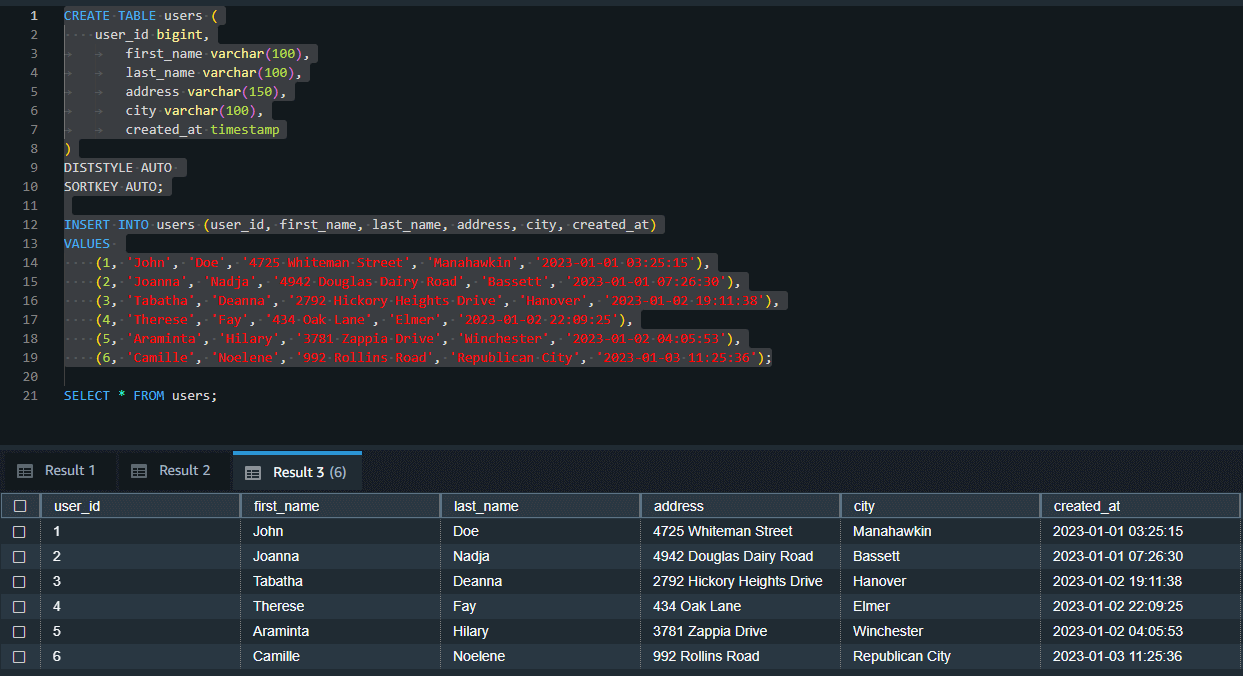Select the cell containing Winchester
Viewport: 1243px width, 676px height.
point(888,632)
